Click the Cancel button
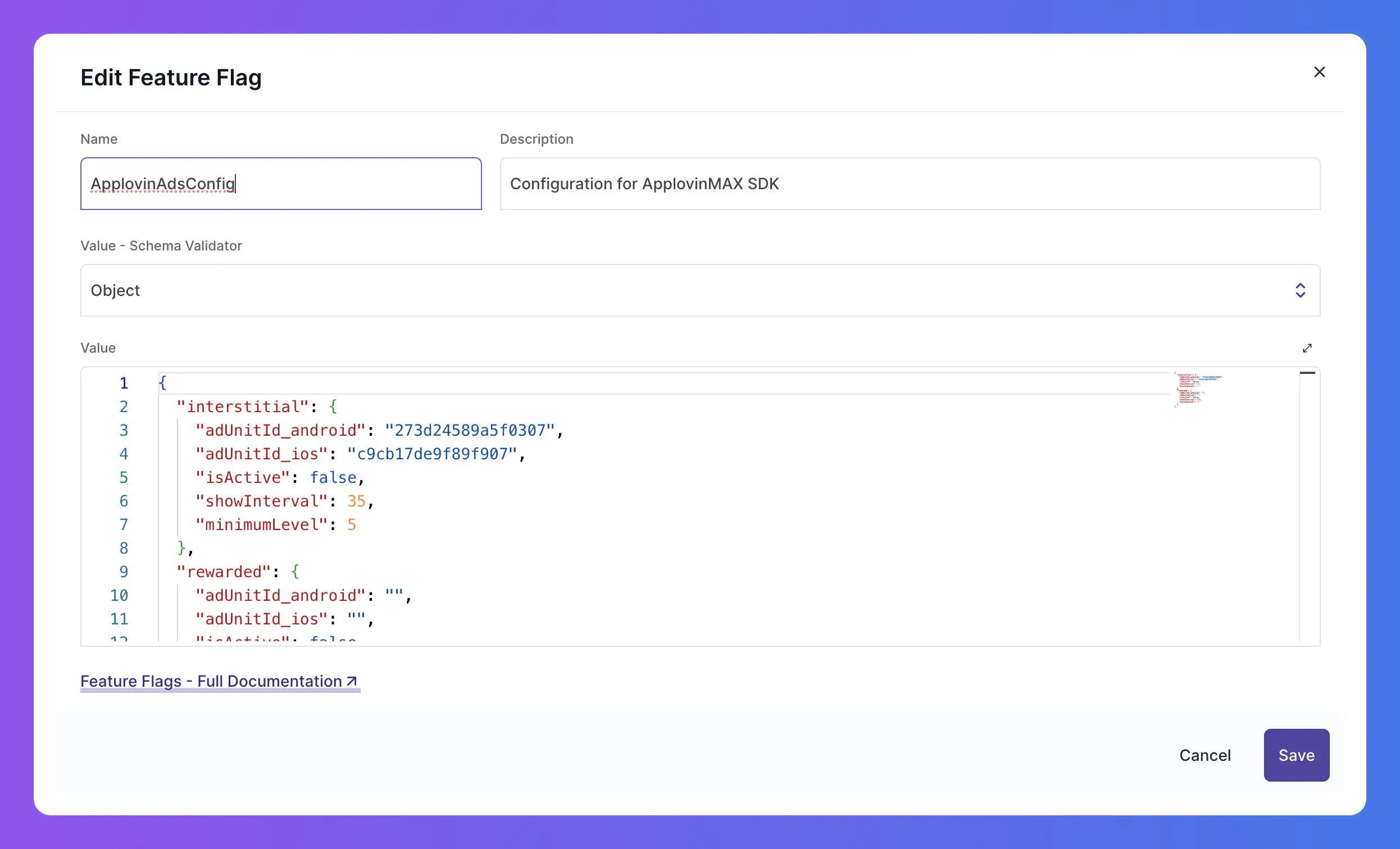 click(x=1204, y=755)
